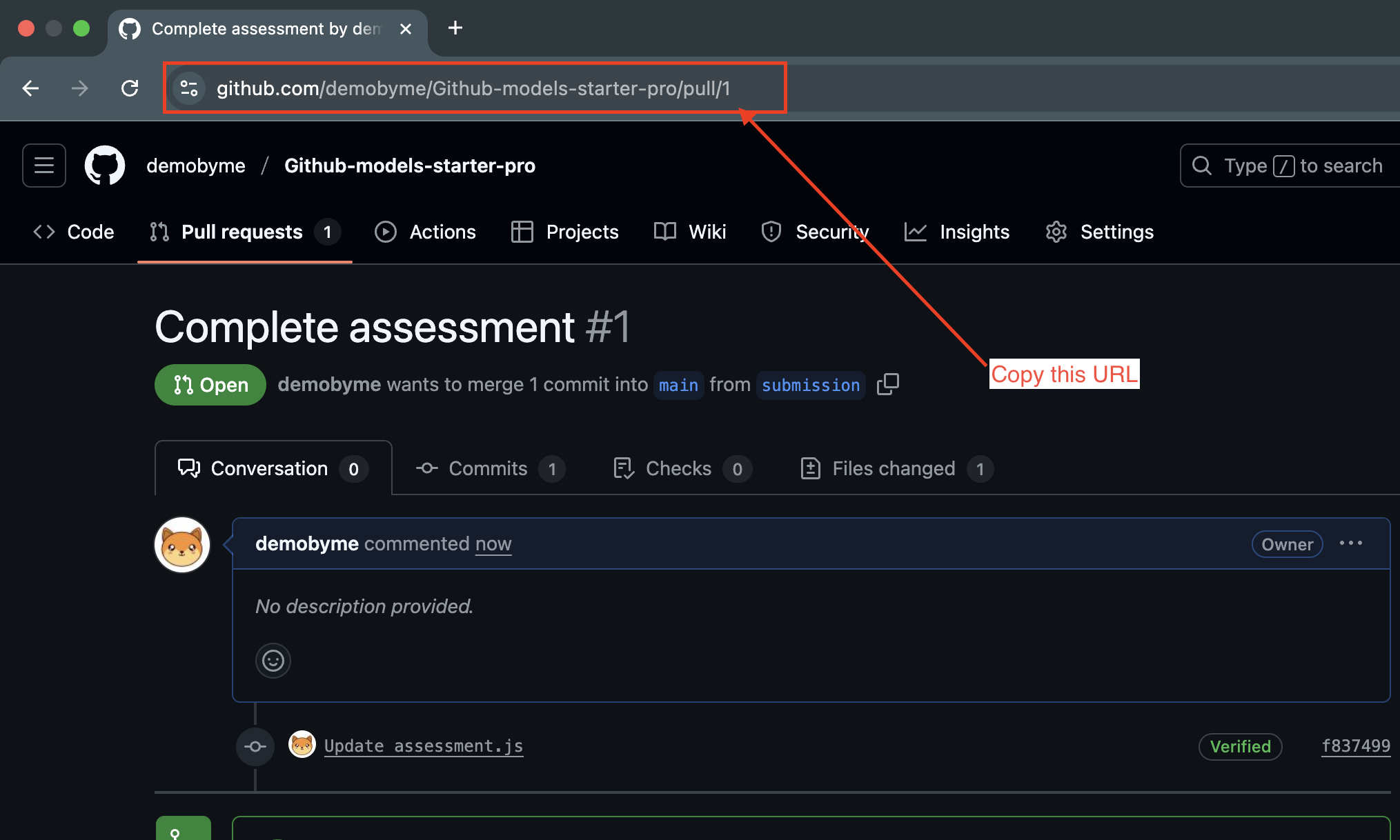Click the Verified signature badge
This screenshot has width=1400, height=840.
1241,746
